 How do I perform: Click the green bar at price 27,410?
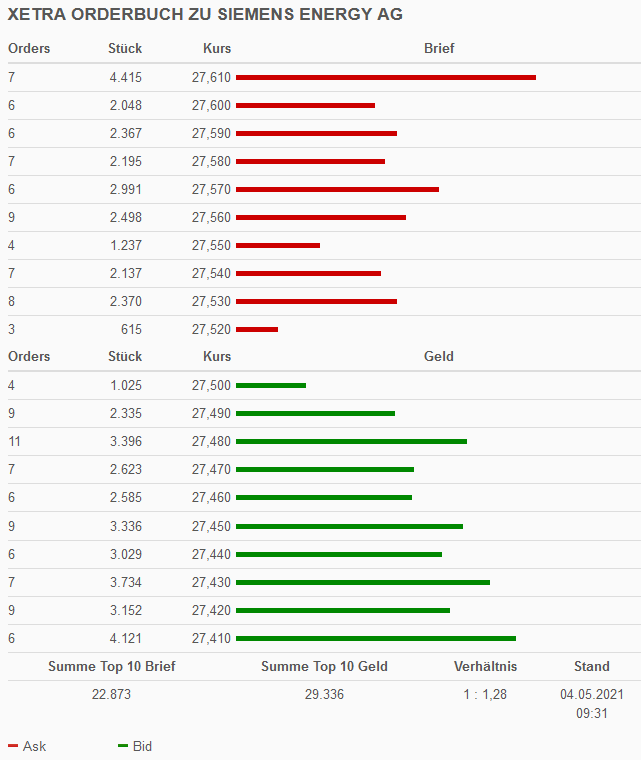coord(375,638)
